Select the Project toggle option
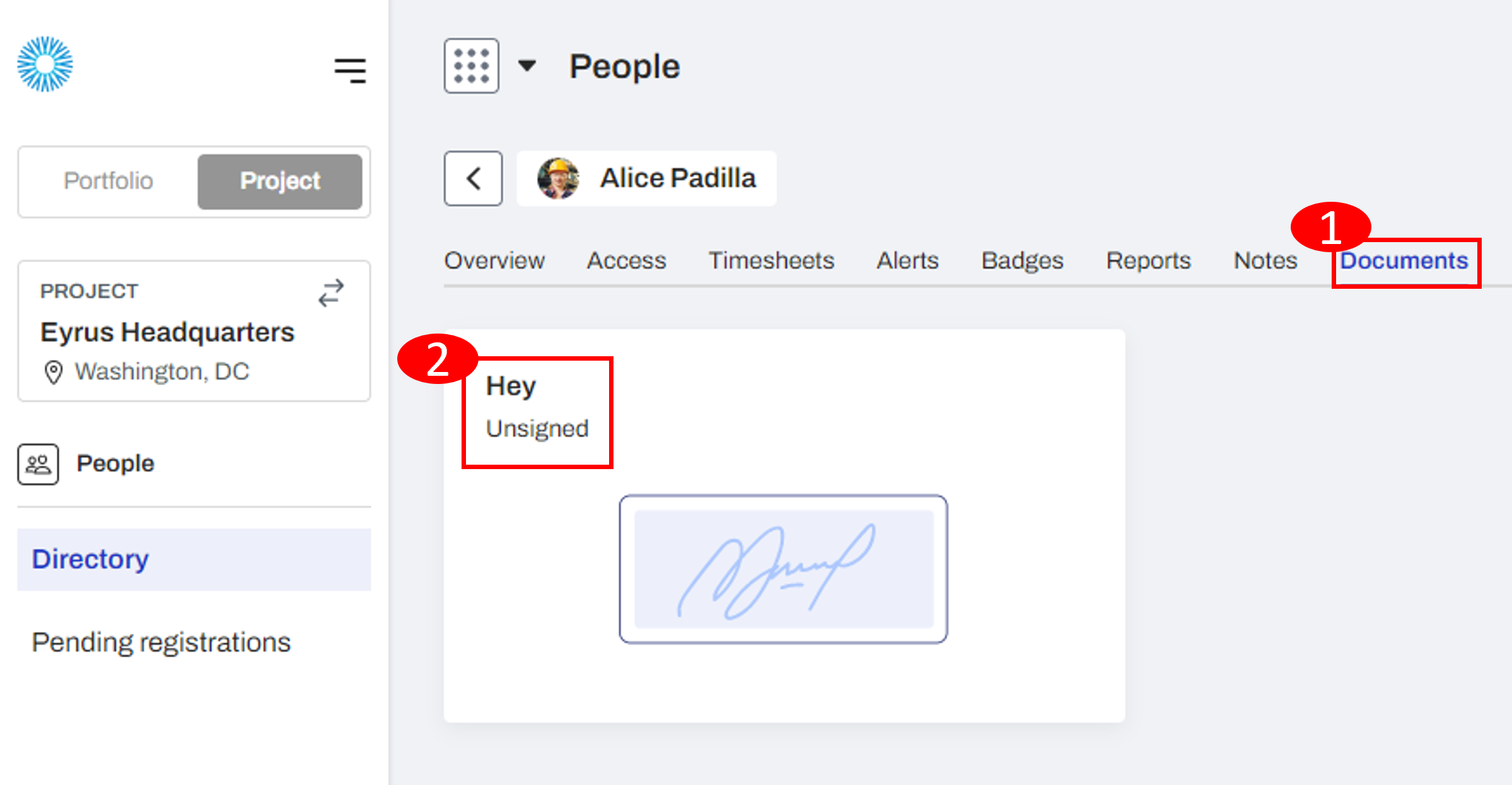This screenshot has height=785, width=1512. click(x=280, y=182)
